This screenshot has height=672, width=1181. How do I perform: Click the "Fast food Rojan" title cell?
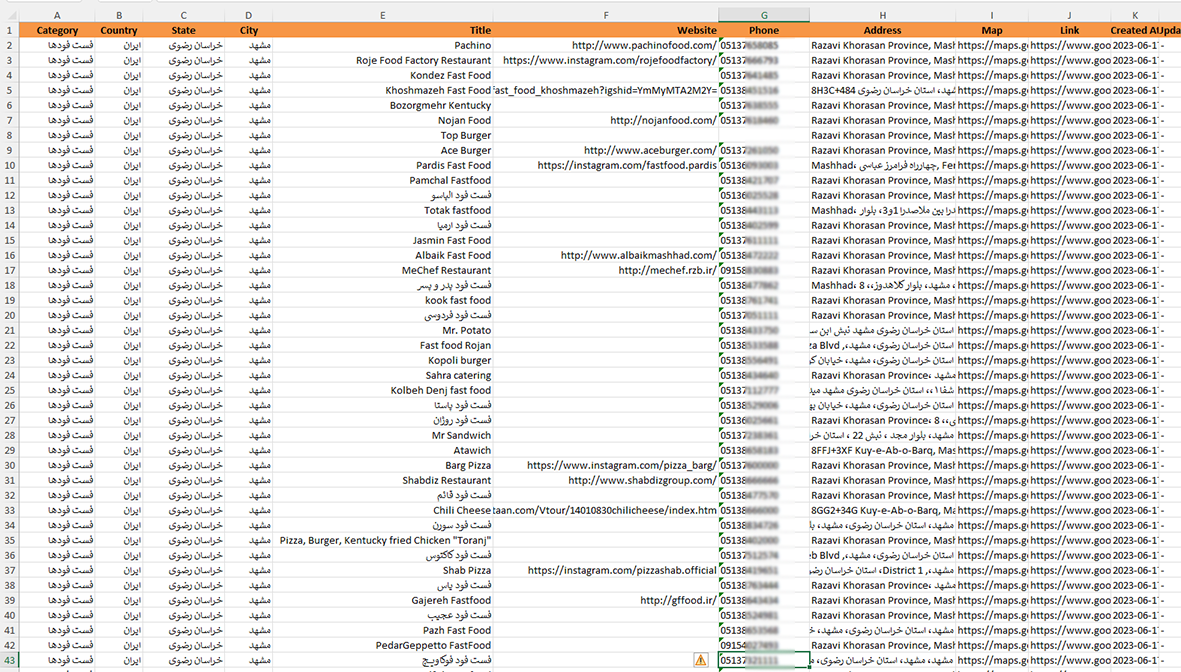pos(383,345)
